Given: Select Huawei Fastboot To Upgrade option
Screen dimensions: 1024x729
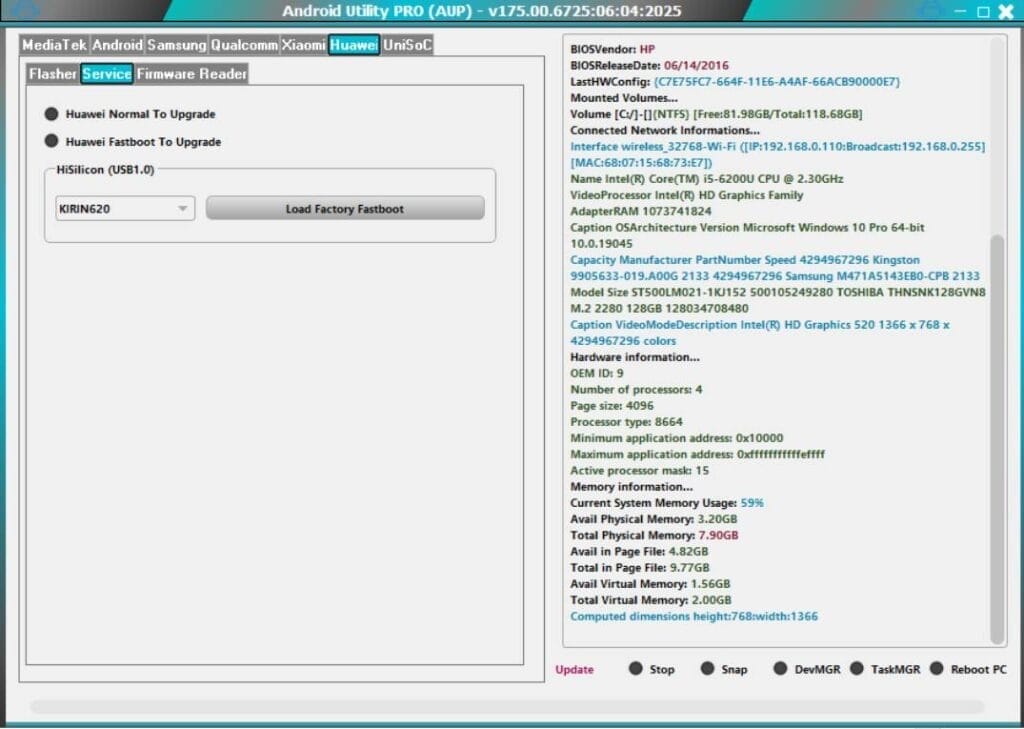Looking at the screenshot, I should coord(51,142).
